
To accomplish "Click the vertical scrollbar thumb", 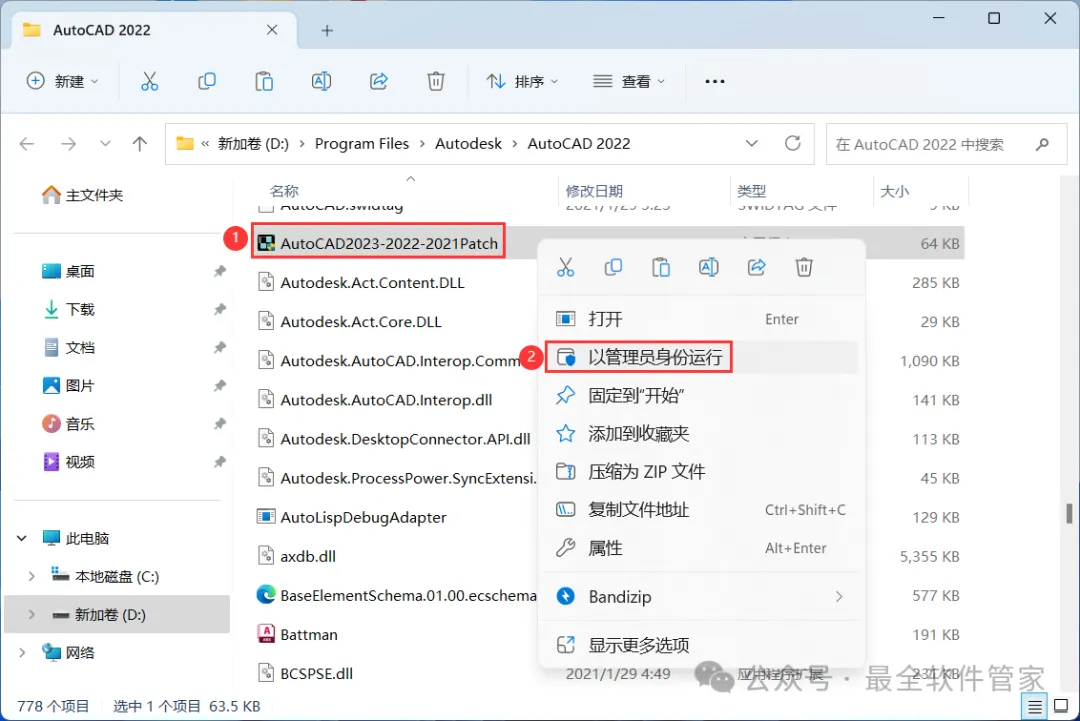I will click(x=1069, y=513).
